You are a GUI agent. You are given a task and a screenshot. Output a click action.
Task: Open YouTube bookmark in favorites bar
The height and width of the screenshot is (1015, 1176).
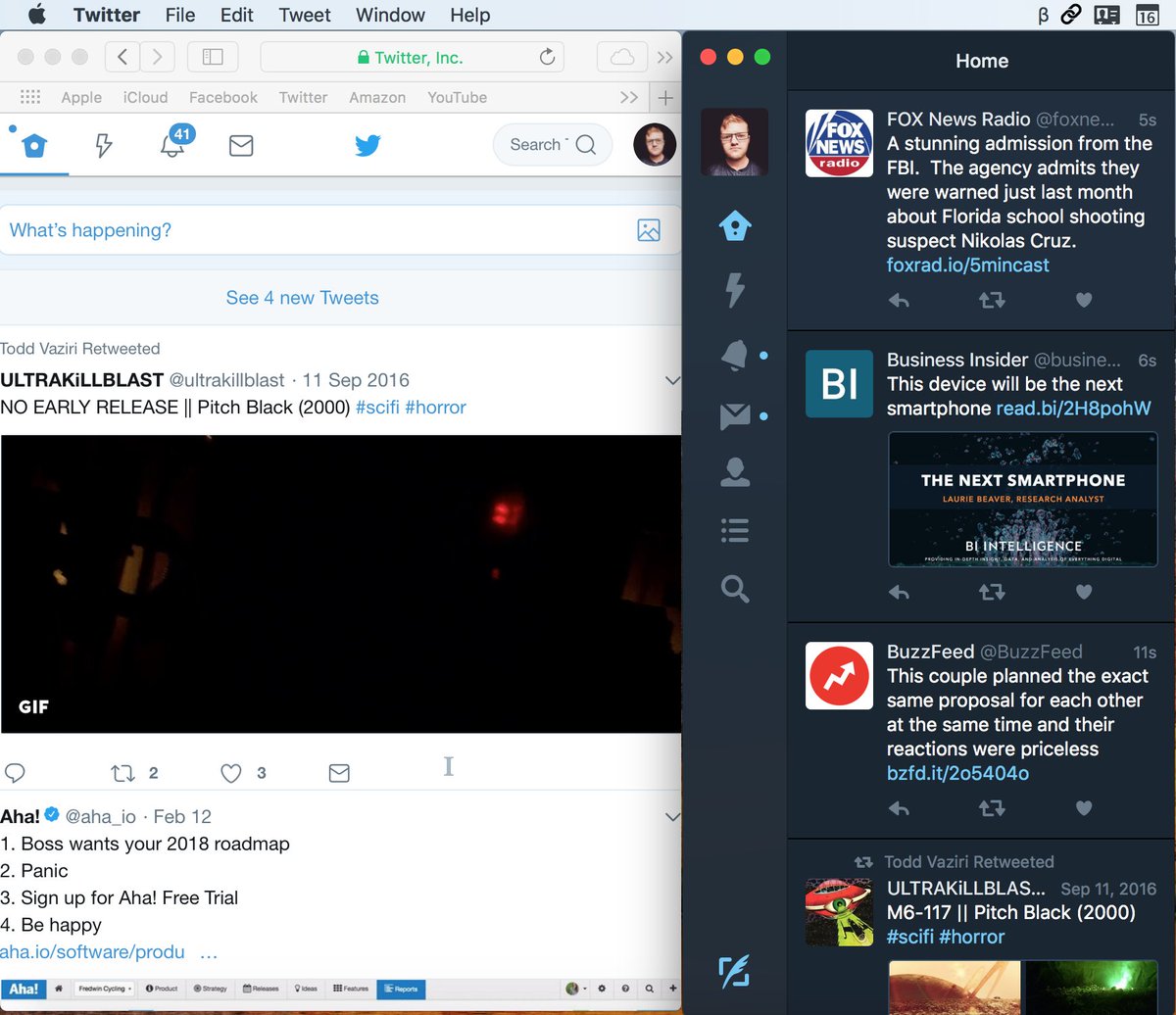[457, 97]
